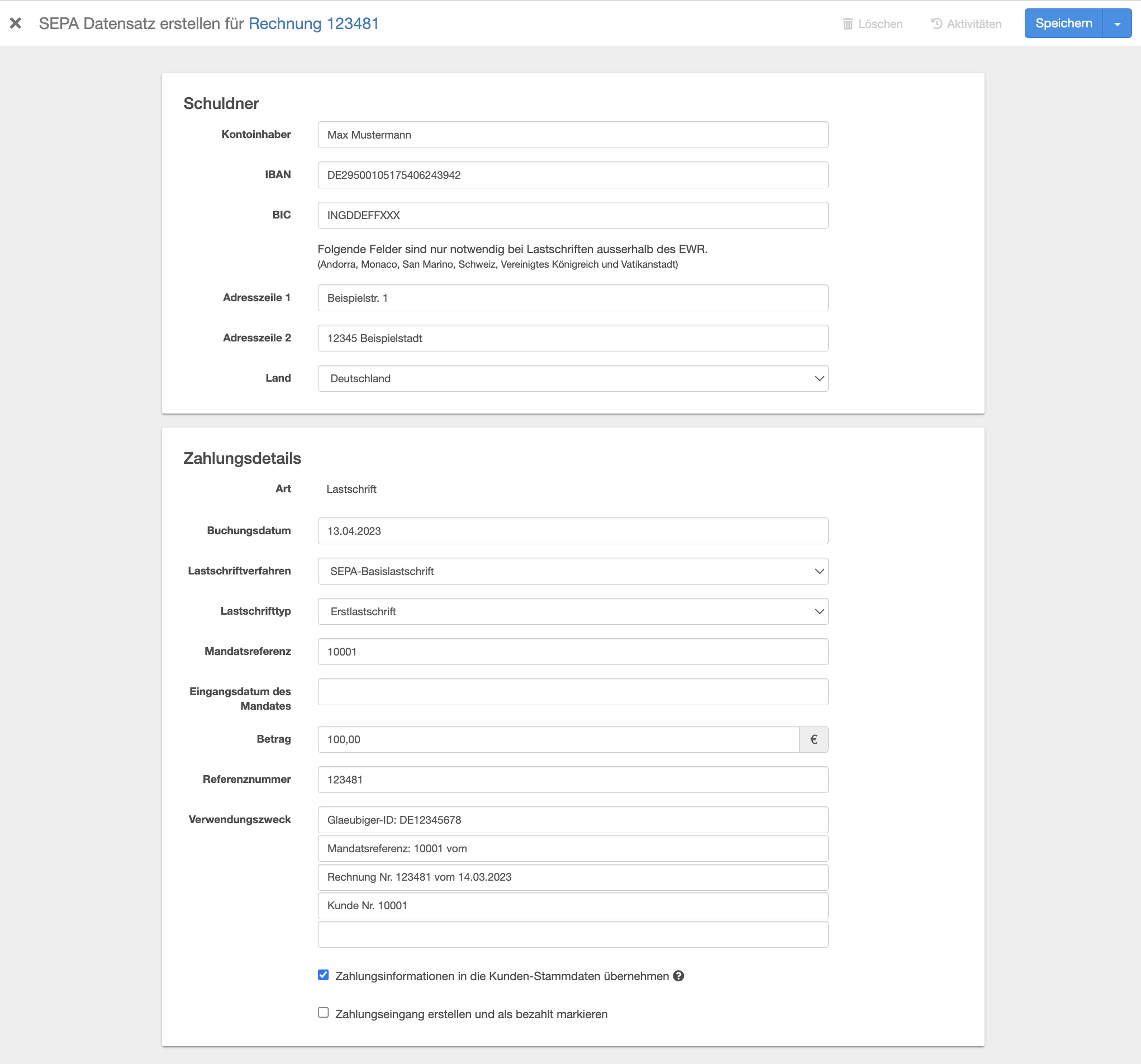This screenshot has width=1141, height=1064.
Task: Click the trash Löschen icon
Action: click(x=847, y=24)
